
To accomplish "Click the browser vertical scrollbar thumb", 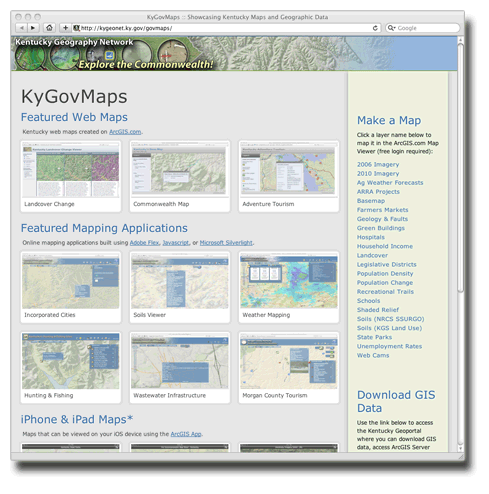I will [460, 168].
